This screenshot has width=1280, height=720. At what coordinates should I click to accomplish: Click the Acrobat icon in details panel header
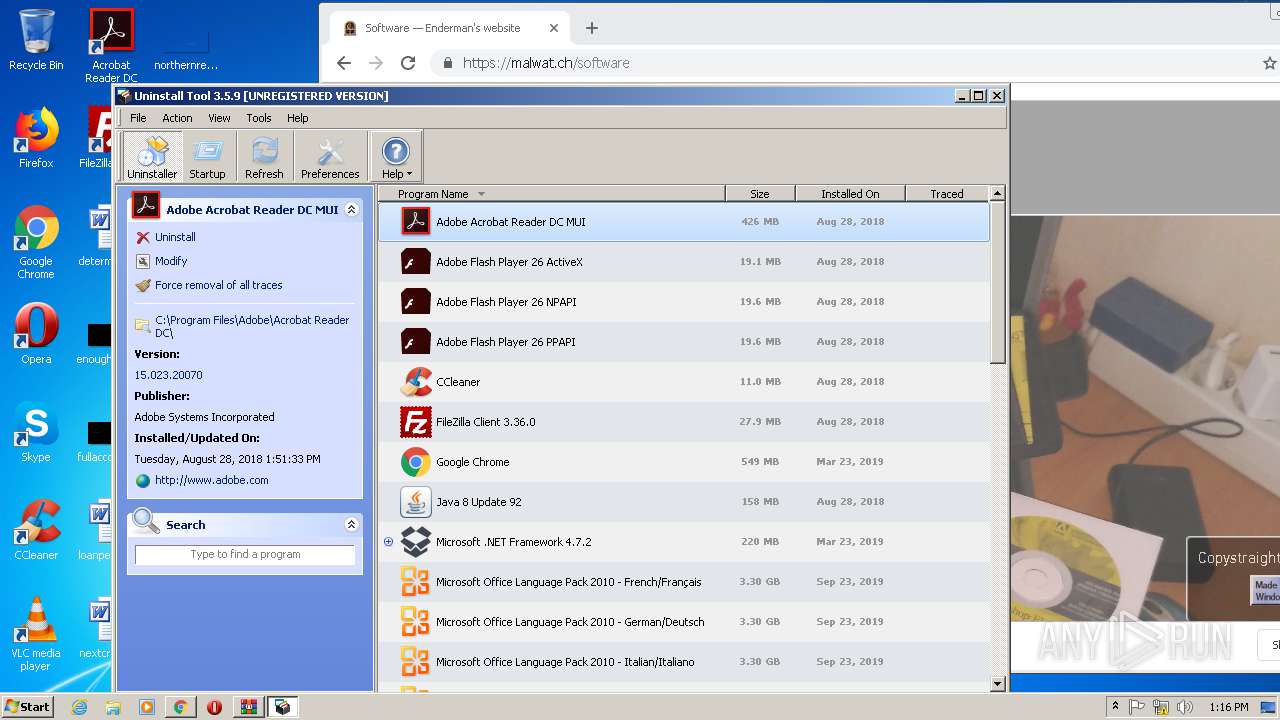click(x=146, y=205)
